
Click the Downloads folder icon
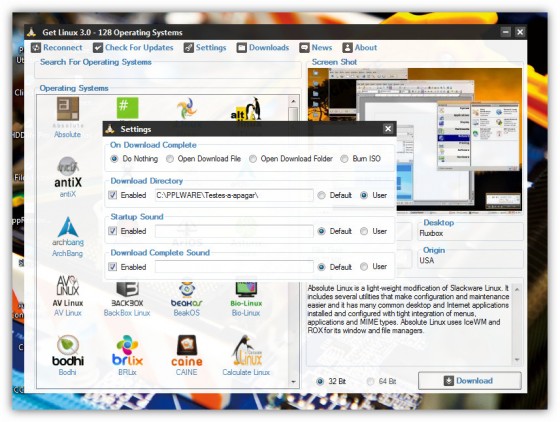pos(242,47)
